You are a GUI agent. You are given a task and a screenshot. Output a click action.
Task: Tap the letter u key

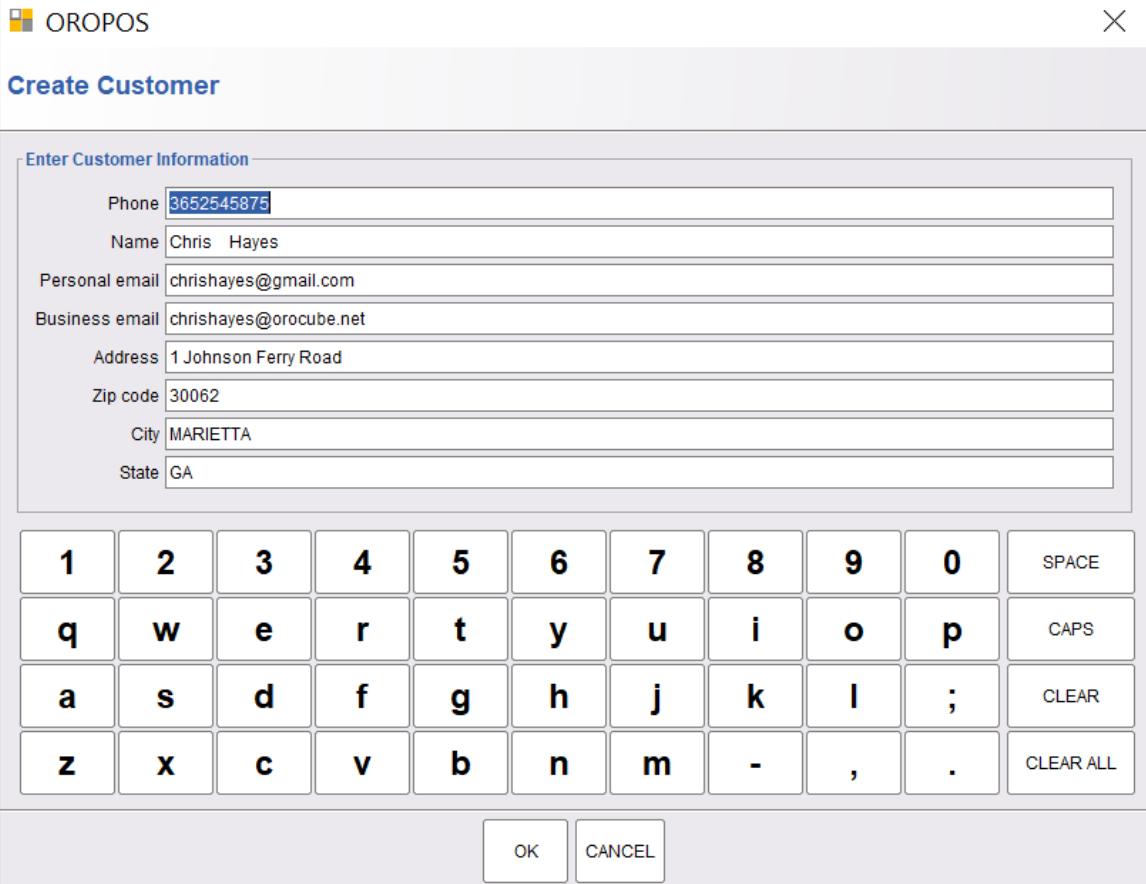pos(657,630)
